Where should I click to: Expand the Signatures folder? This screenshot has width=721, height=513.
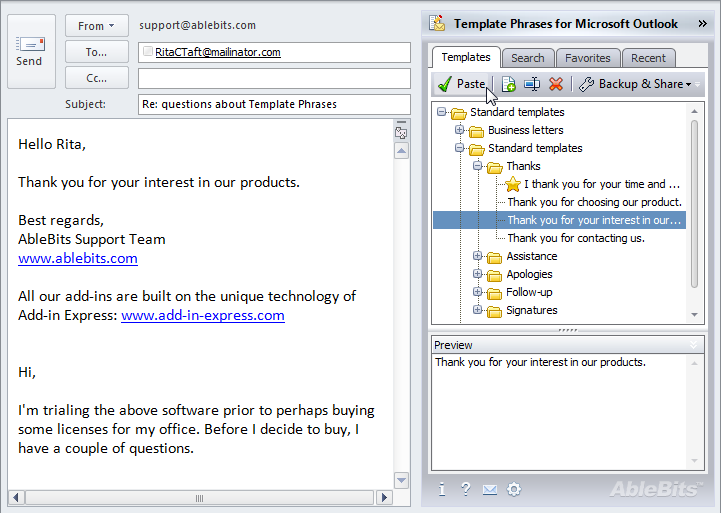click(x=477, y=309)
